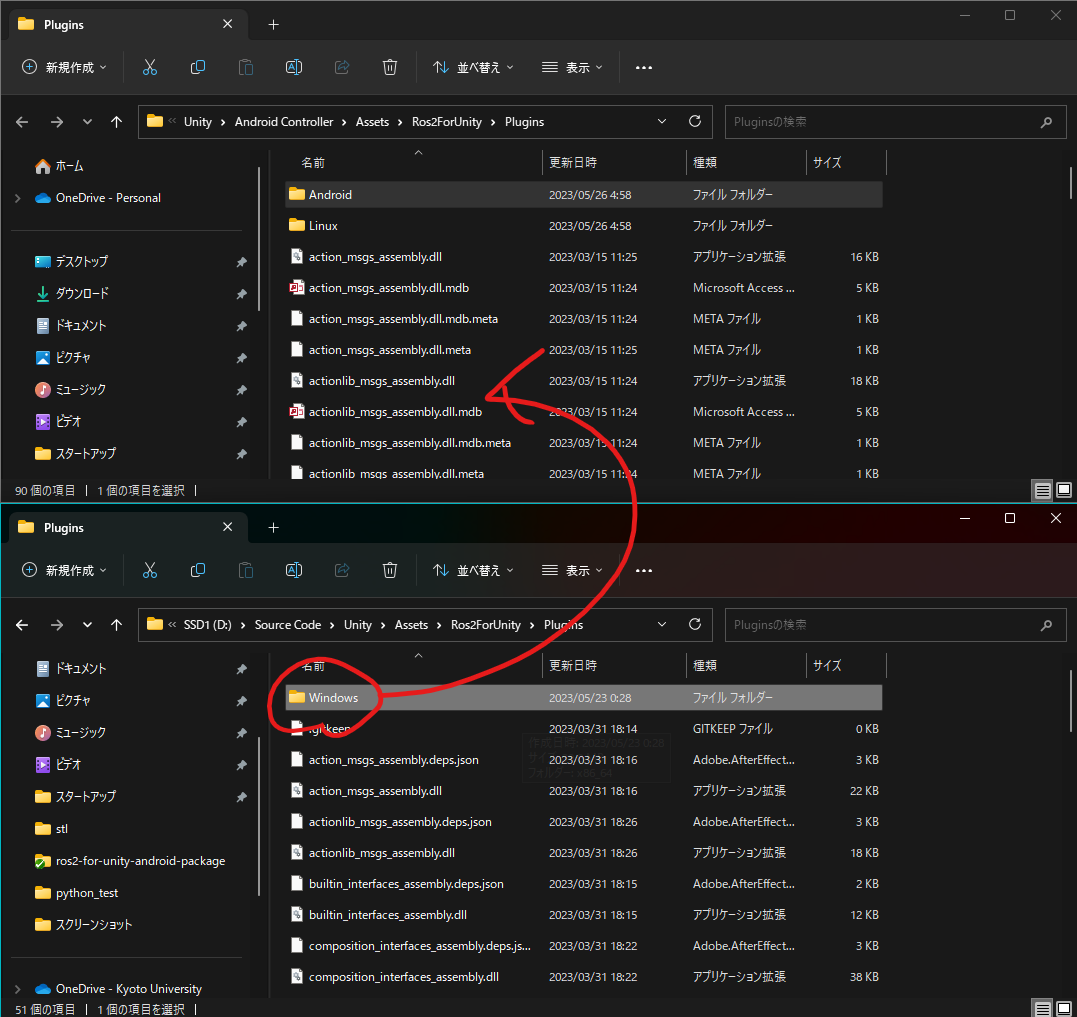Click the Source Code breadcrumb in the address bar
Image resolution: width=1077 pixels, height=1017 pixels.
287,625
